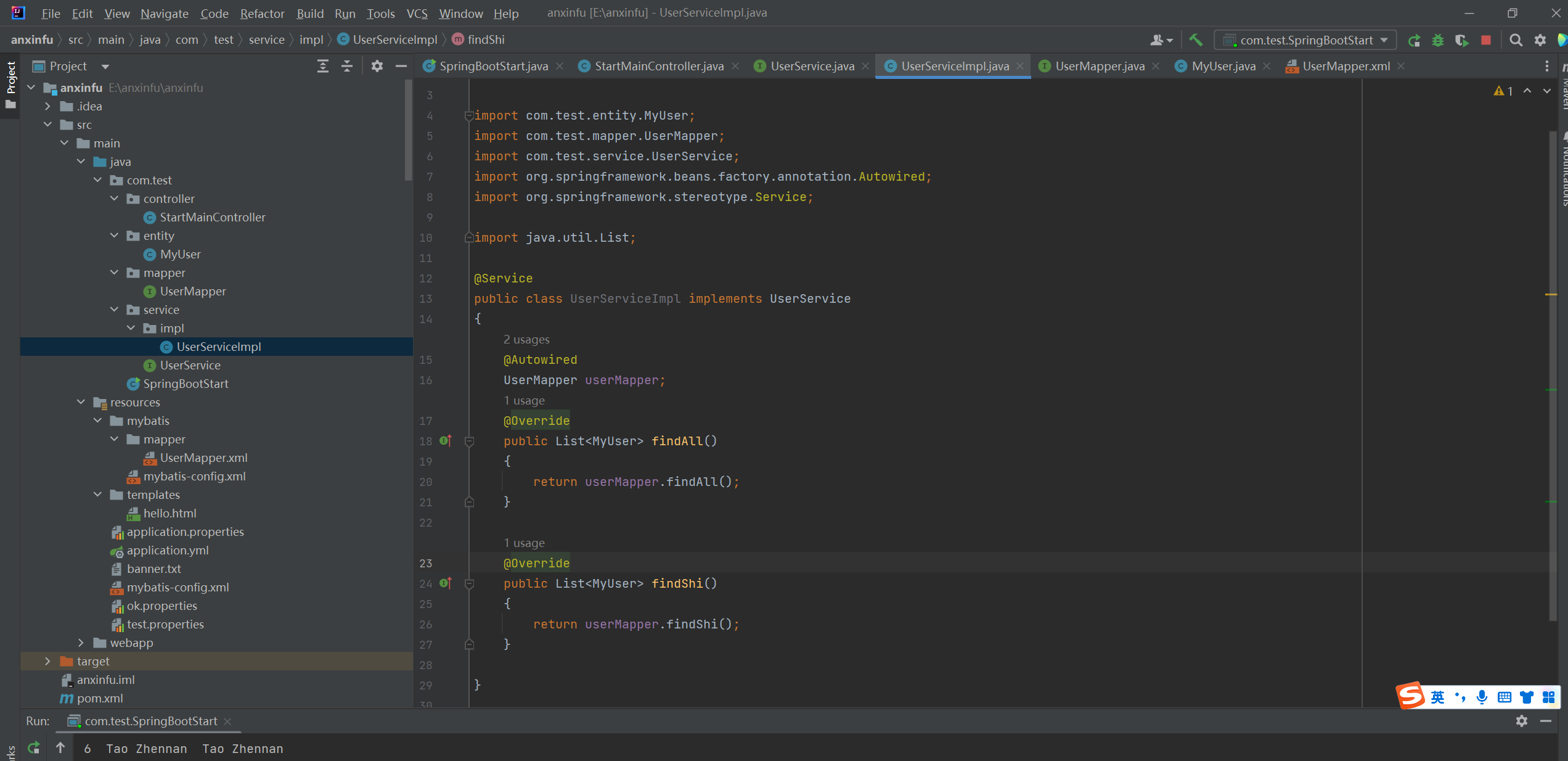
Task: Open Run tool window settings gear
Action: tap(1521, 721)
